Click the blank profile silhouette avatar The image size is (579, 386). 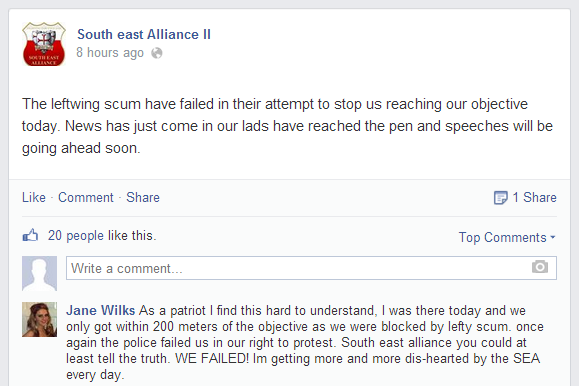pyautogui.click(x=40, y=273)
